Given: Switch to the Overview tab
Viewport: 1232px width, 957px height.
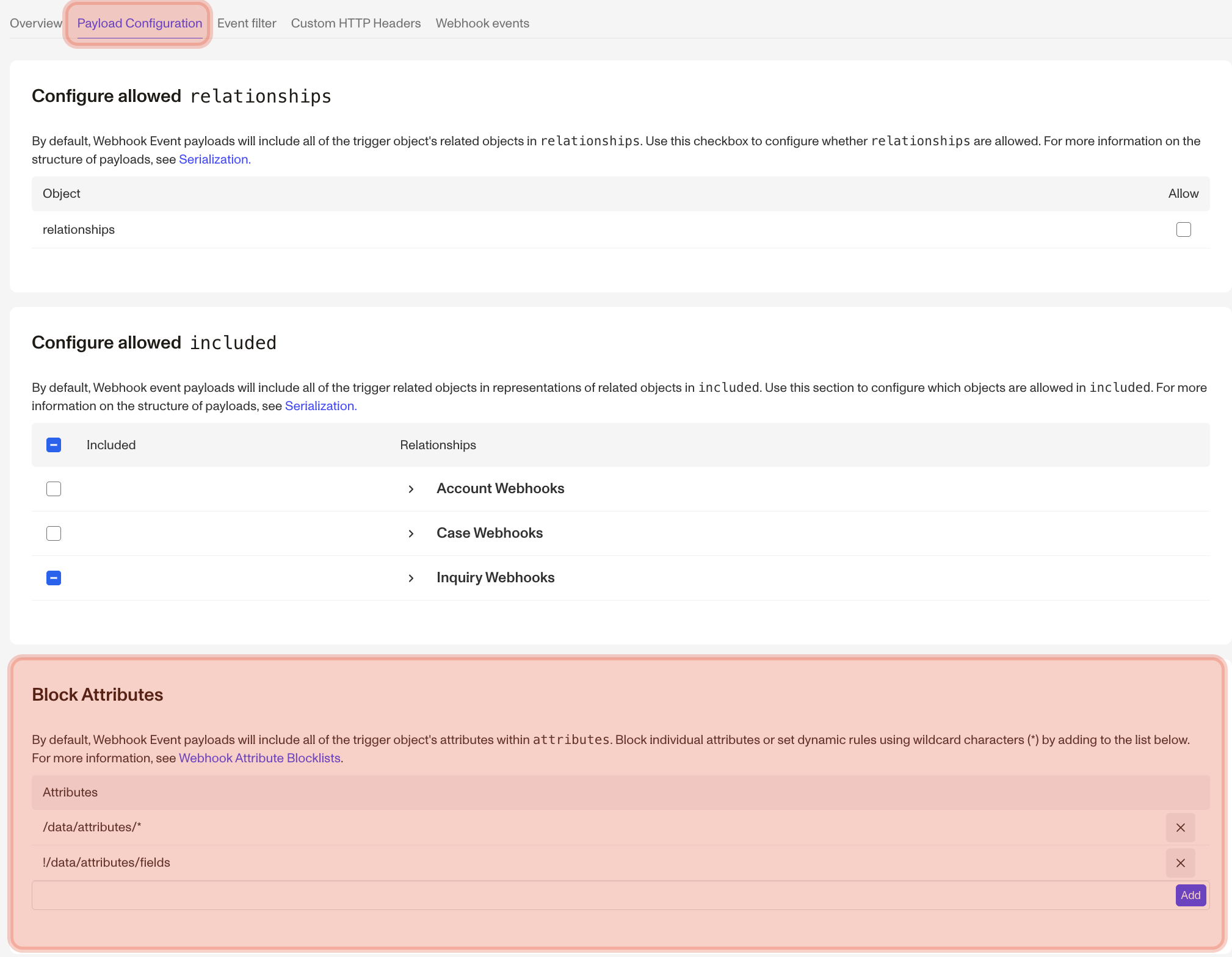Looking at the screenshot, I should click(x=35, y=23).
